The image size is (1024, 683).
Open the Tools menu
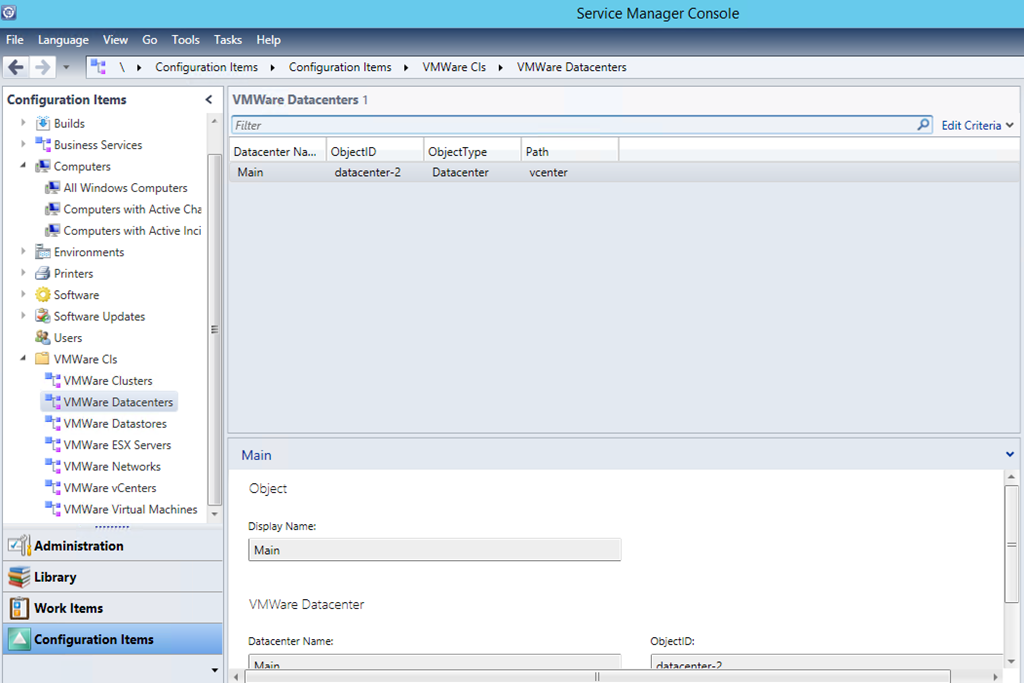click(x=185, y=40)
